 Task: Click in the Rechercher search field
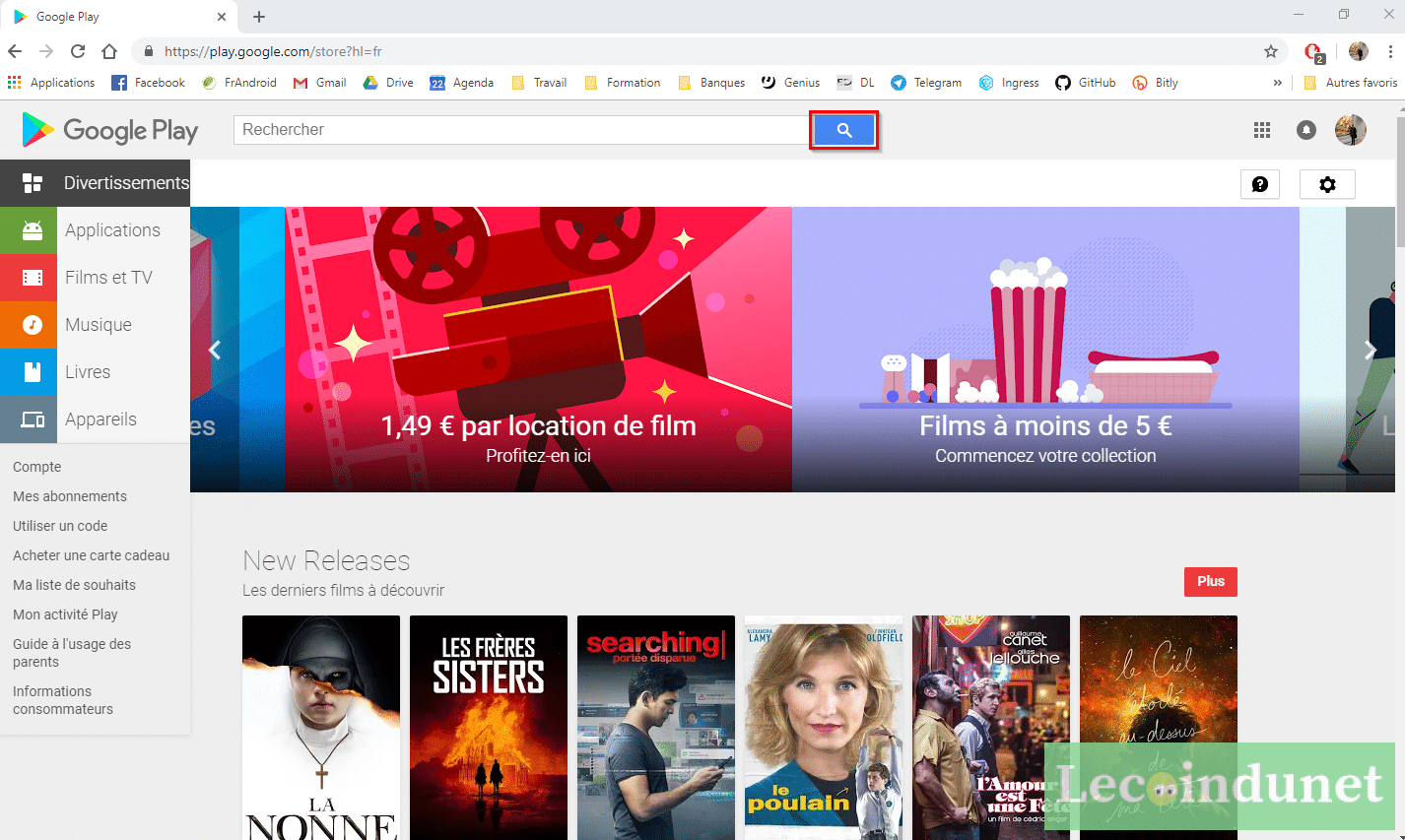(x=521, y=130)
